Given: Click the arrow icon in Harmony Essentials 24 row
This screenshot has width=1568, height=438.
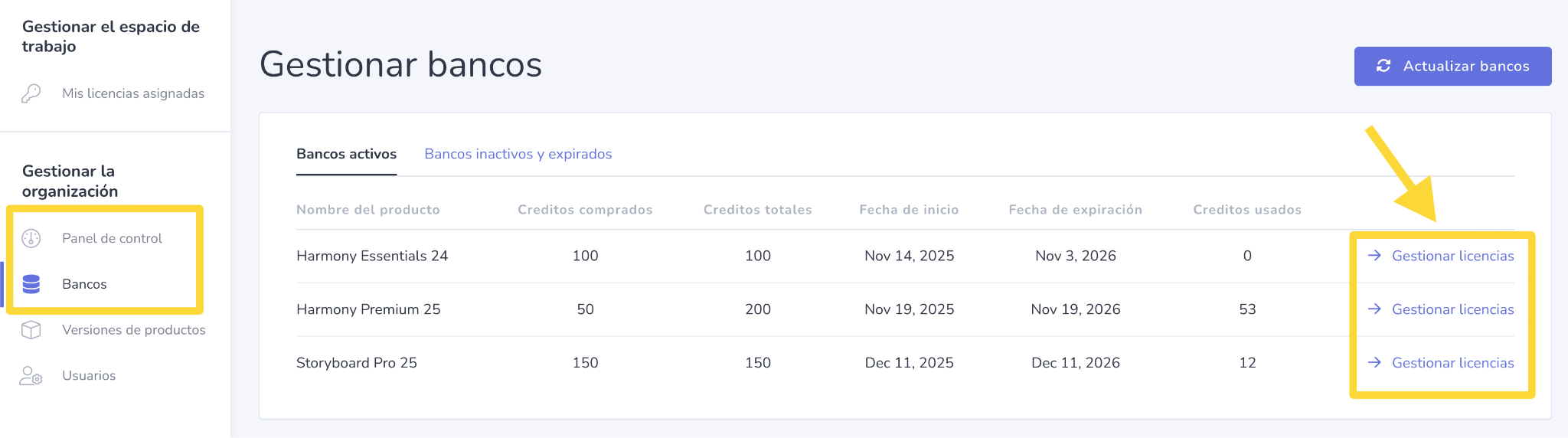Looking at the screenshot, I should 1375,256.
